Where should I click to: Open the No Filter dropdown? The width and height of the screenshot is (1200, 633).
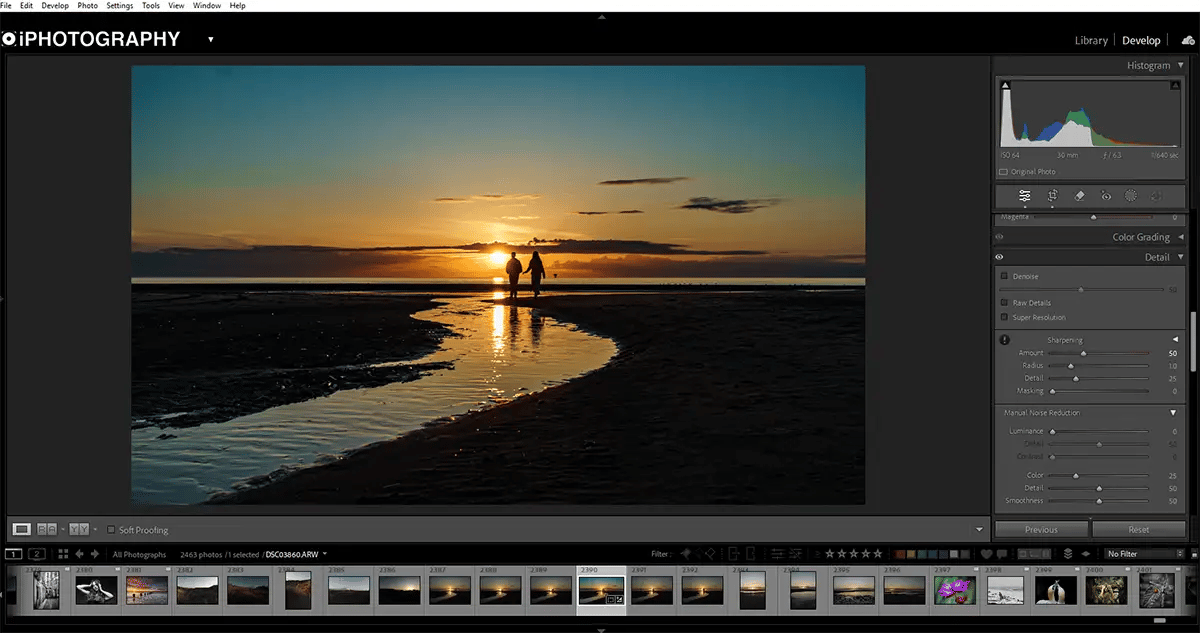[x=1145, y=554]
